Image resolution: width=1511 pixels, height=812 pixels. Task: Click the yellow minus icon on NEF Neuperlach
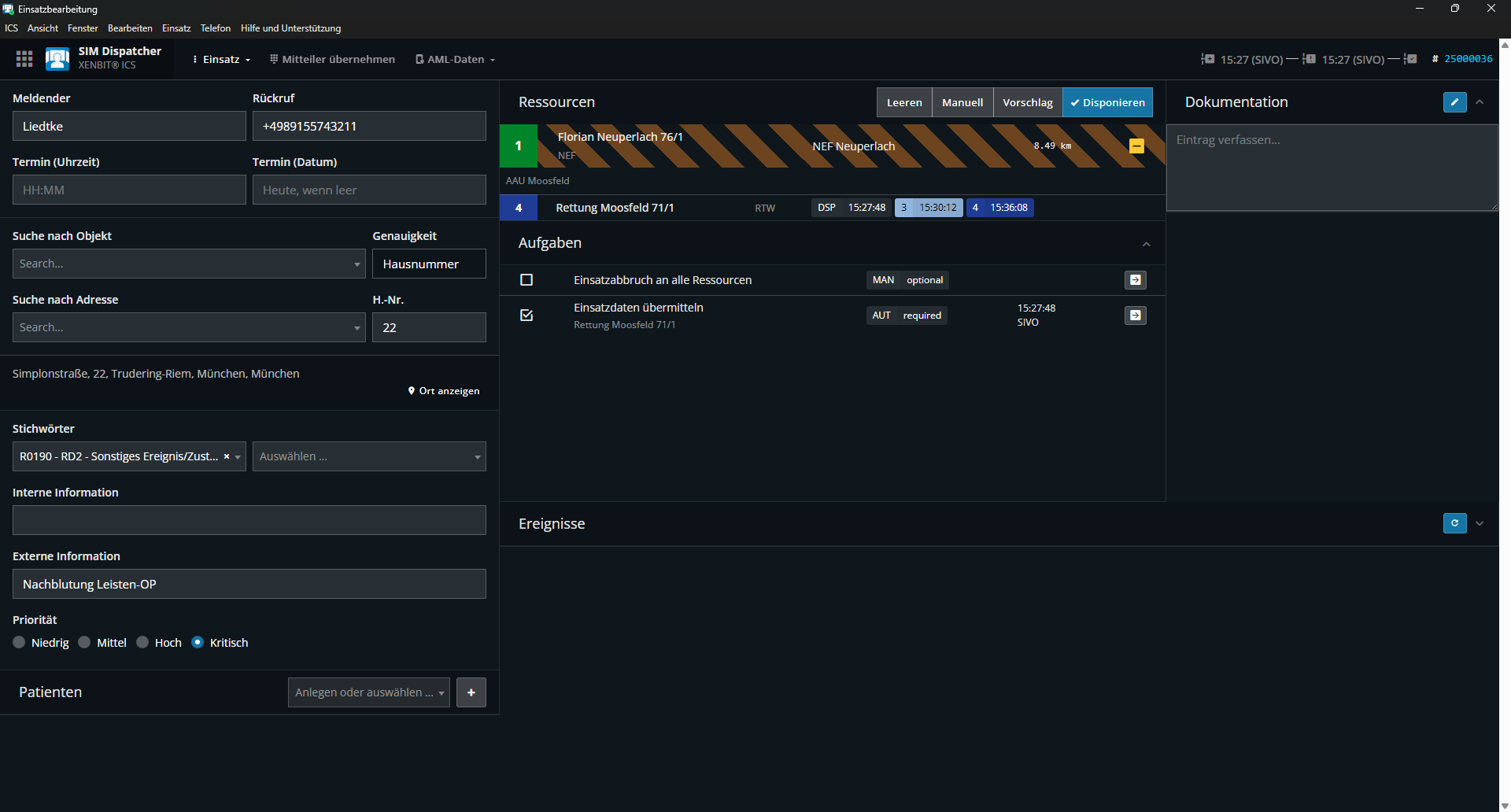click(1136, 146)
